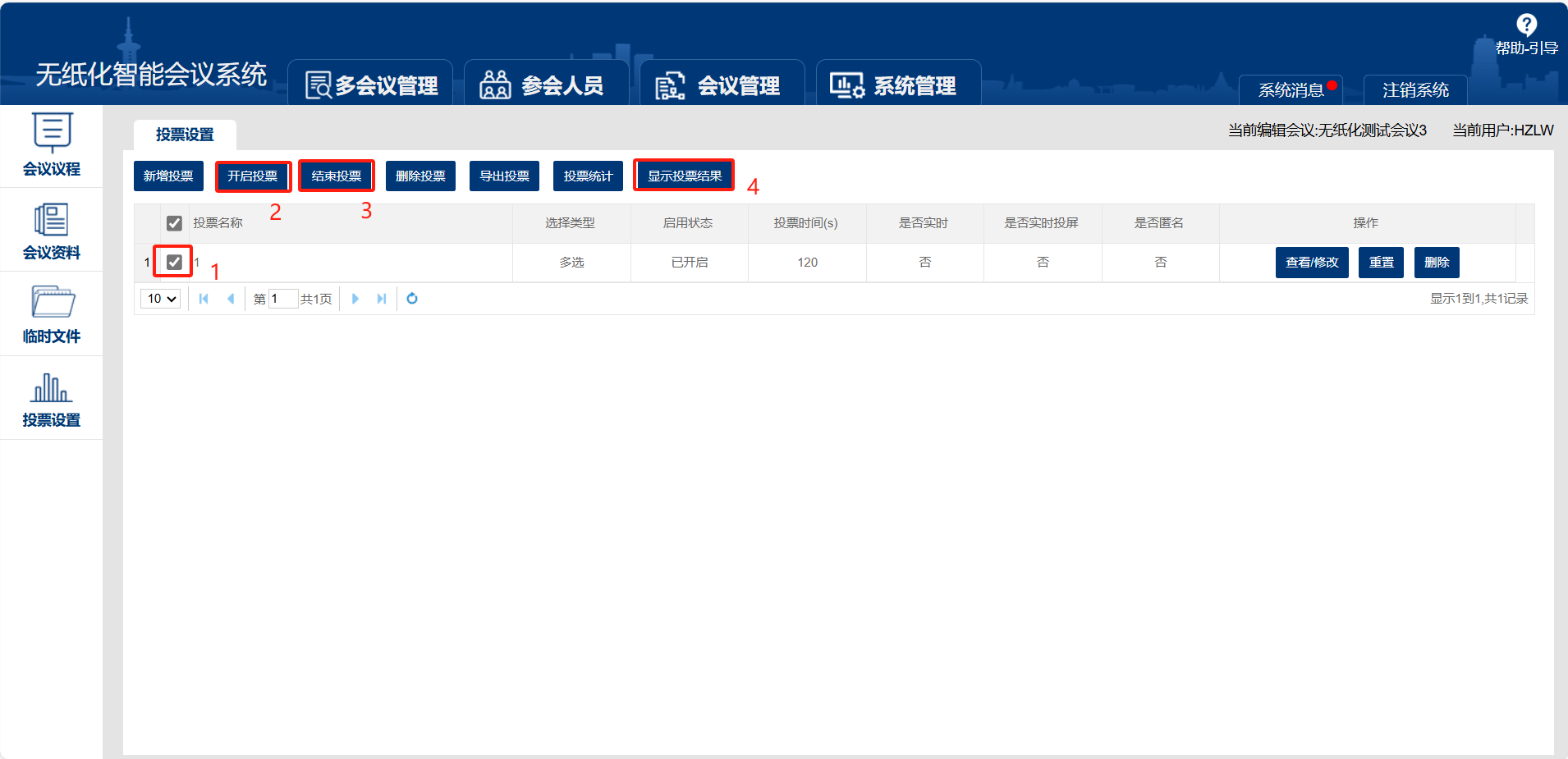Viewport: 1568px width, 759px height.
Task: Click the 显示投票结果 button
Action: coord(685,176)
